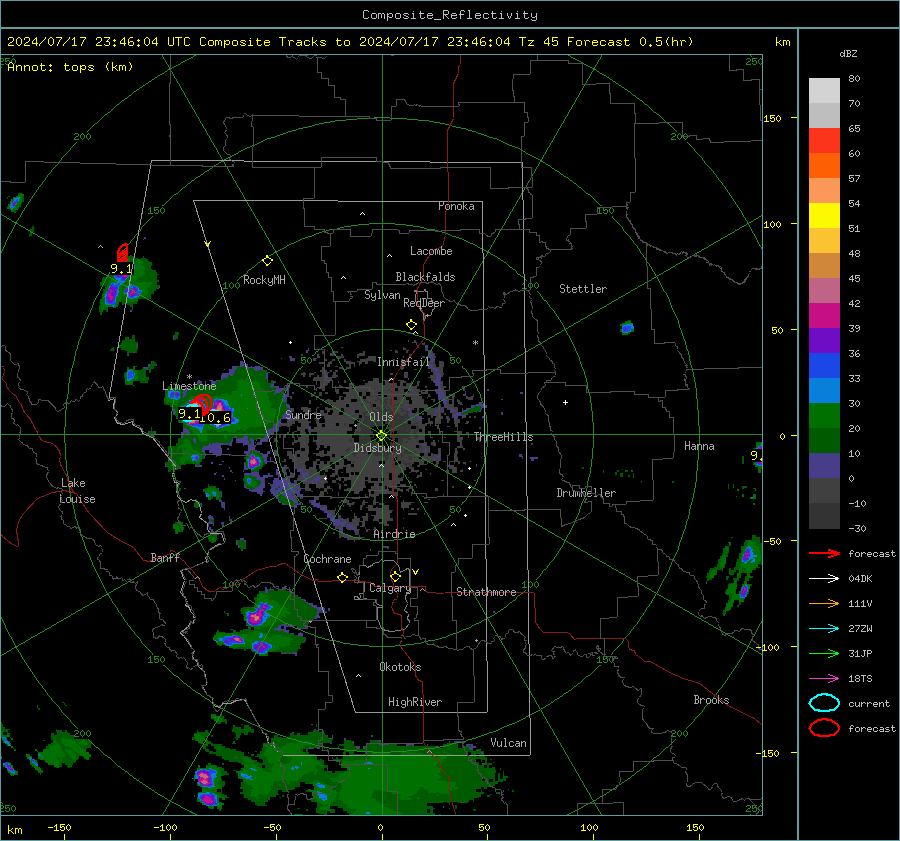
Task: Click the 10.6 storm top label
Action: click(x=215, y=418)
